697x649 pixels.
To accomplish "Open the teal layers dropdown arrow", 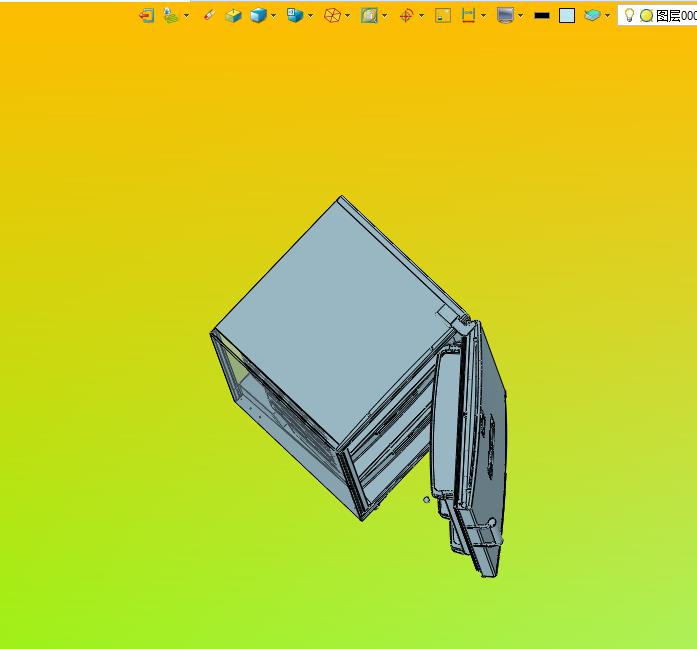I will click(x=607, y=16).
